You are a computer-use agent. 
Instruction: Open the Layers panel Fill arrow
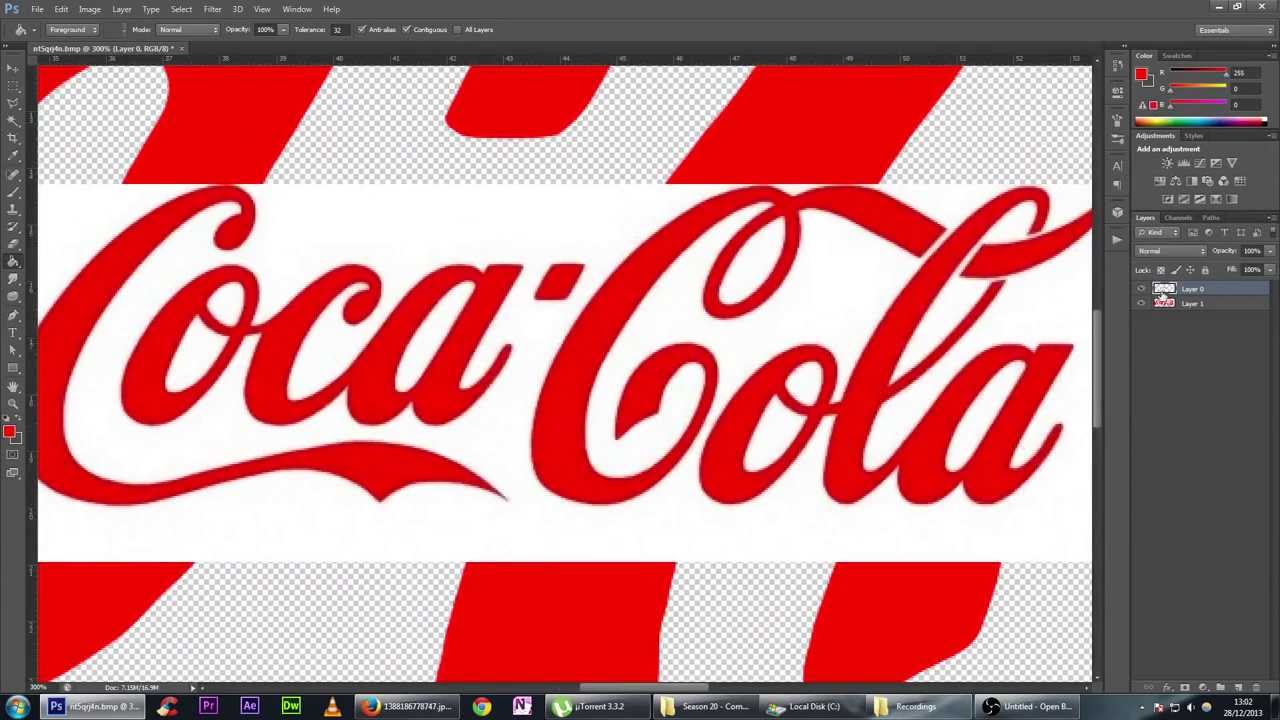(x=1270, y=270)
